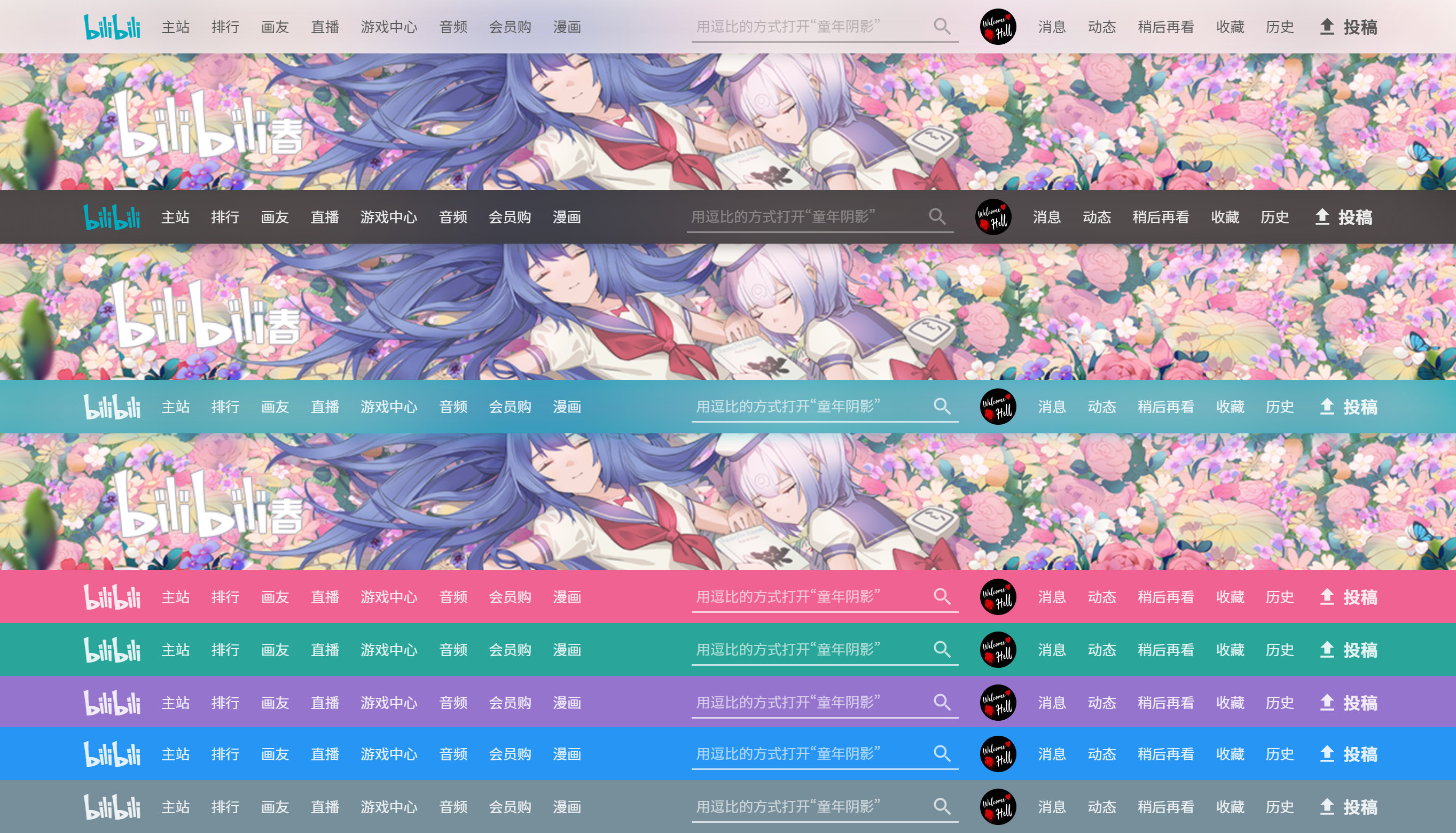This screenshot has height=833, width=1456.
Task: Open 稍后再看 in the green navigation bar
Action: (1165, 650)
